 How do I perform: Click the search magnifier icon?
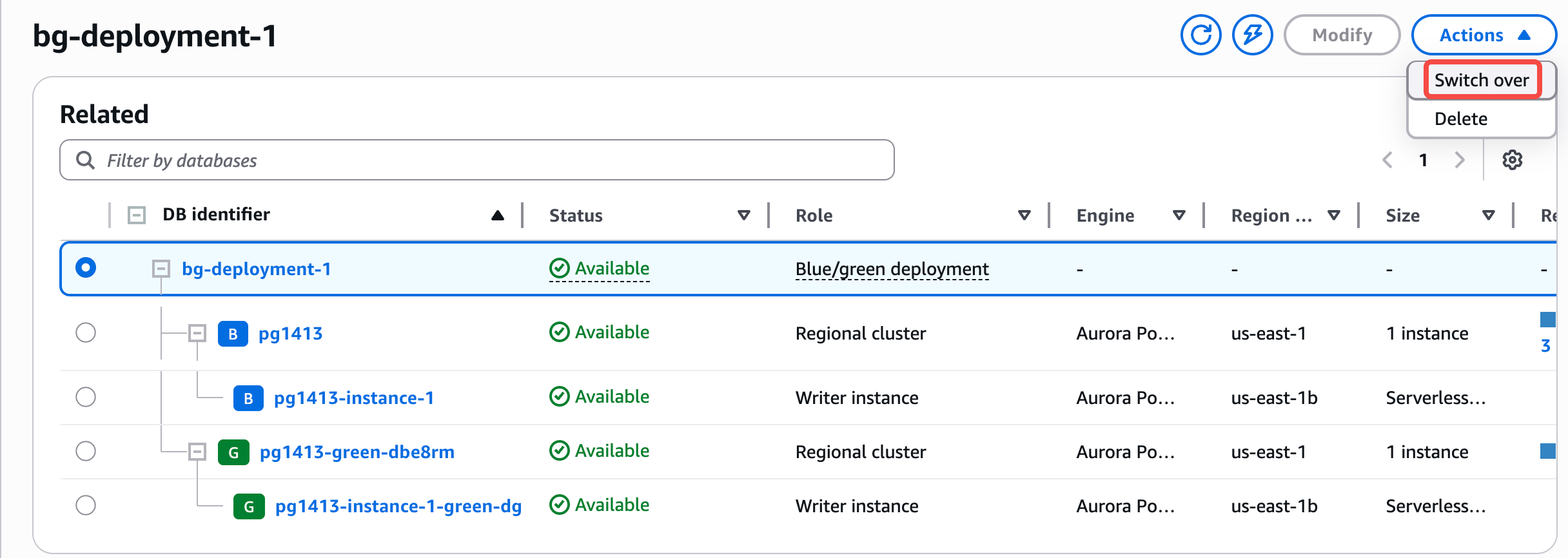tap(85, 160)
